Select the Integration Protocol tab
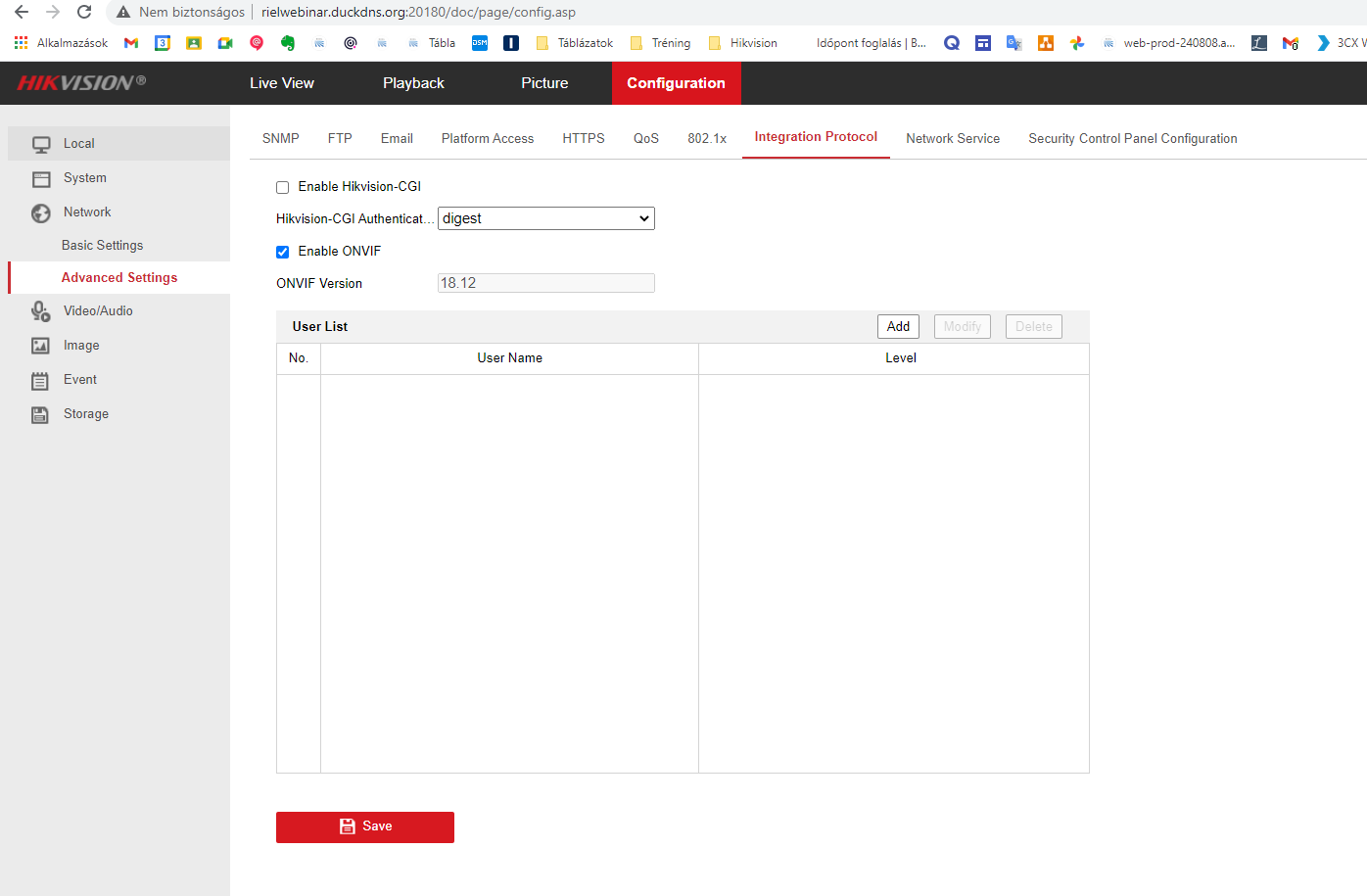Screen dimensions: 1367x896 816,137
